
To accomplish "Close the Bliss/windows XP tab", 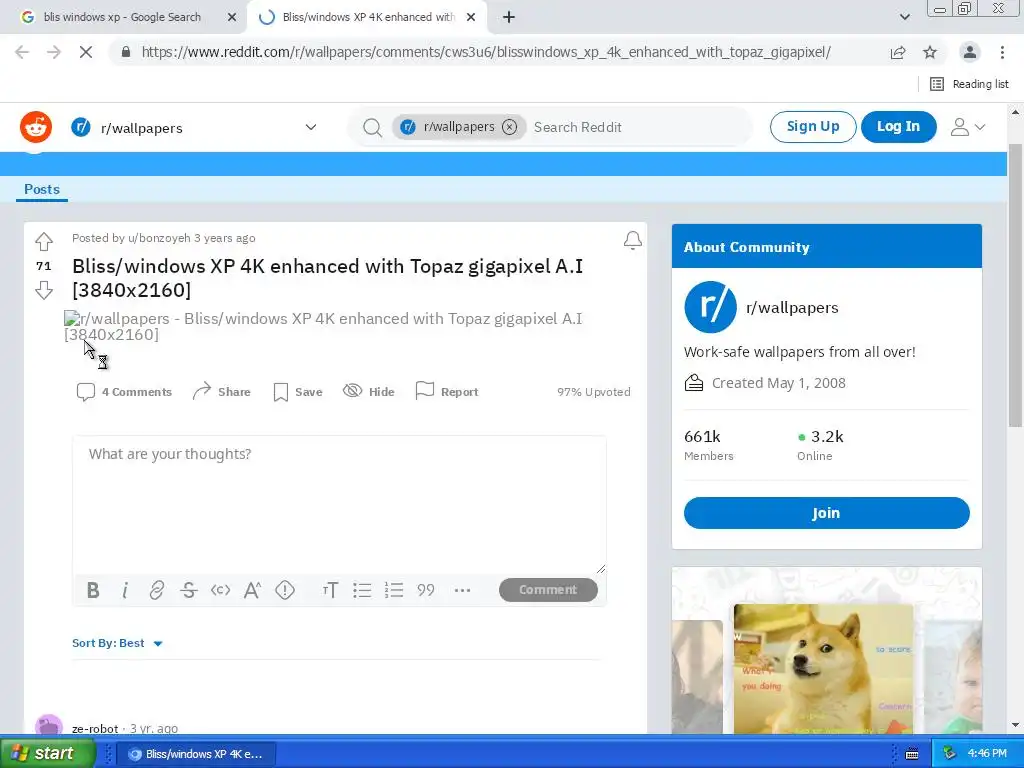I will [x=471, y=18].
